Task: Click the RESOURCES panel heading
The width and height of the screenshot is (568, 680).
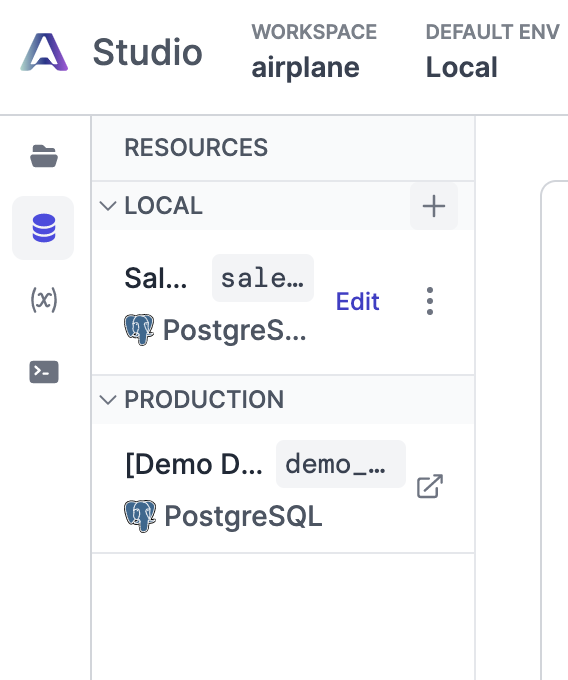Action: coord(196,147)
